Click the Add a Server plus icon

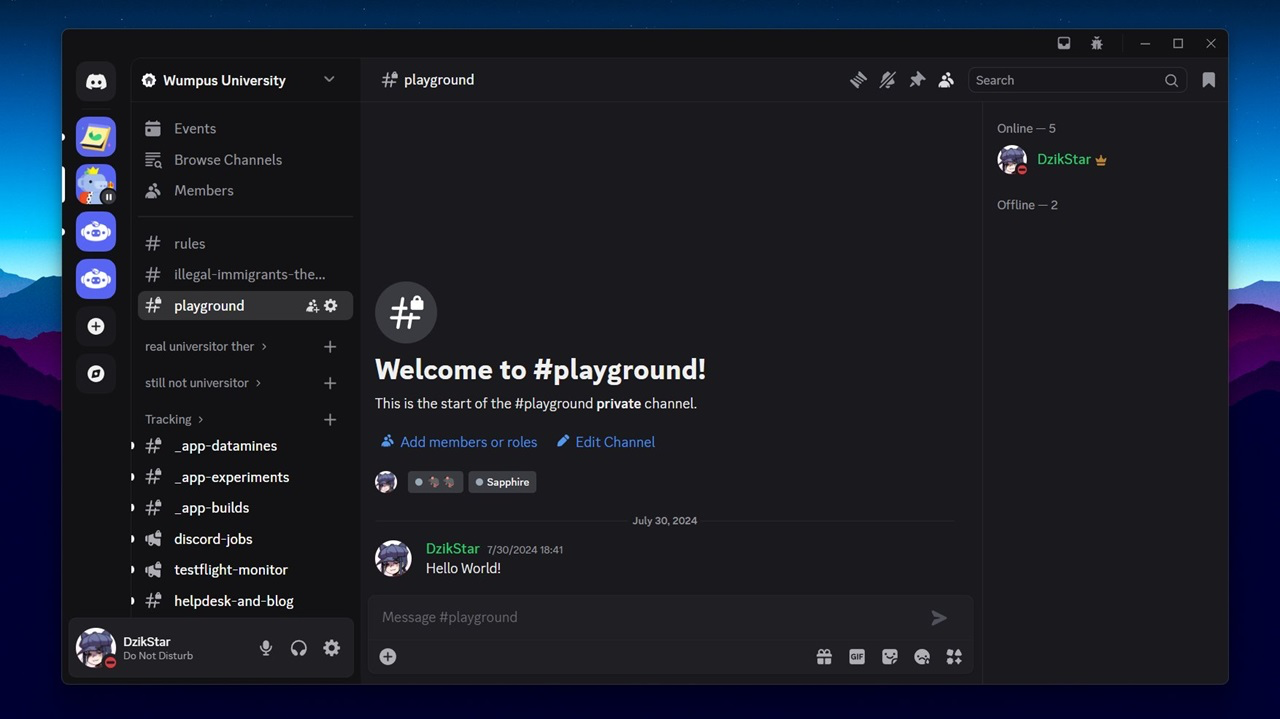coord(96,326)
